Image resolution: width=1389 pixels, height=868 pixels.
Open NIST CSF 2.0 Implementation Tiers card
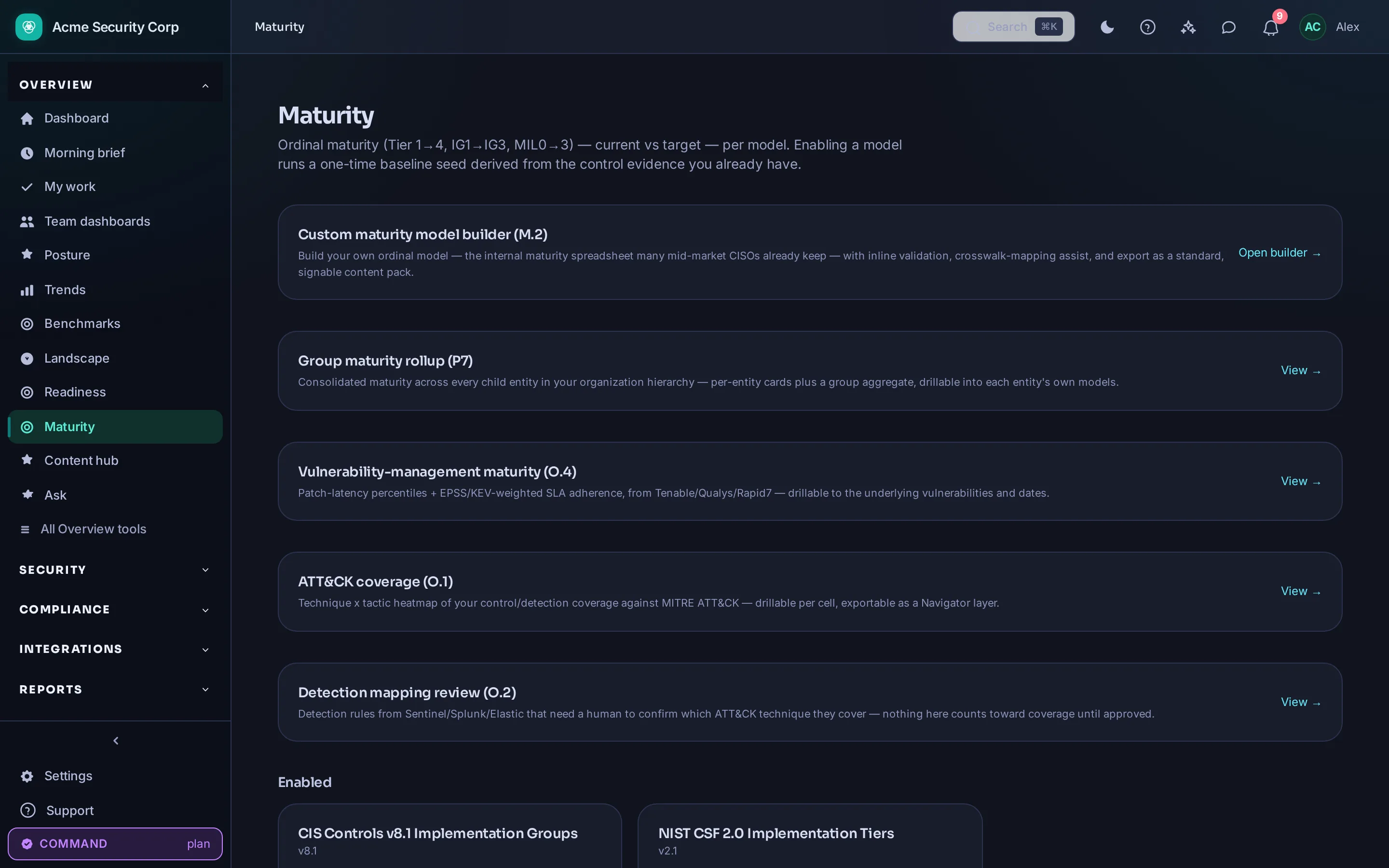(x=809, y=836)
